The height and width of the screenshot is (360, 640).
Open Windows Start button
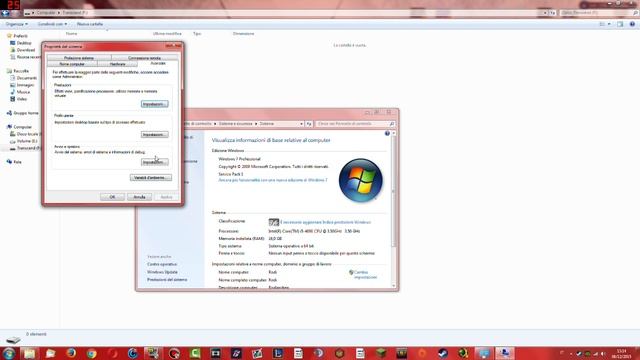(9, 353)
